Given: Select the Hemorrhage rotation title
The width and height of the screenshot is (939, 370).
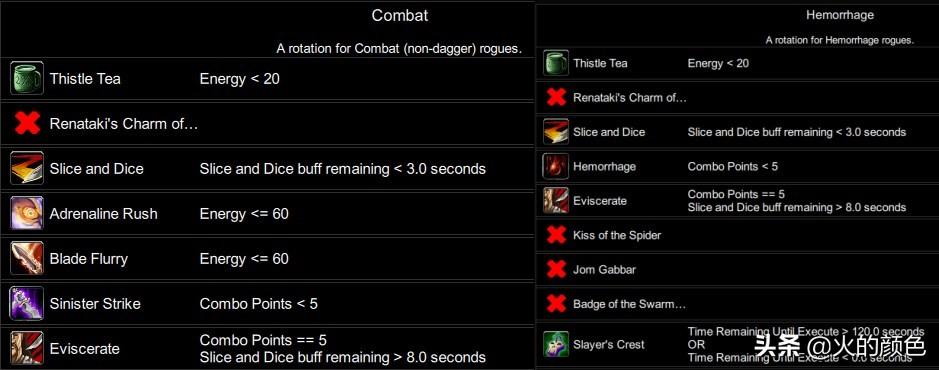Looking at the screenshot, I should pyautogui.click(x=840, y=16).
